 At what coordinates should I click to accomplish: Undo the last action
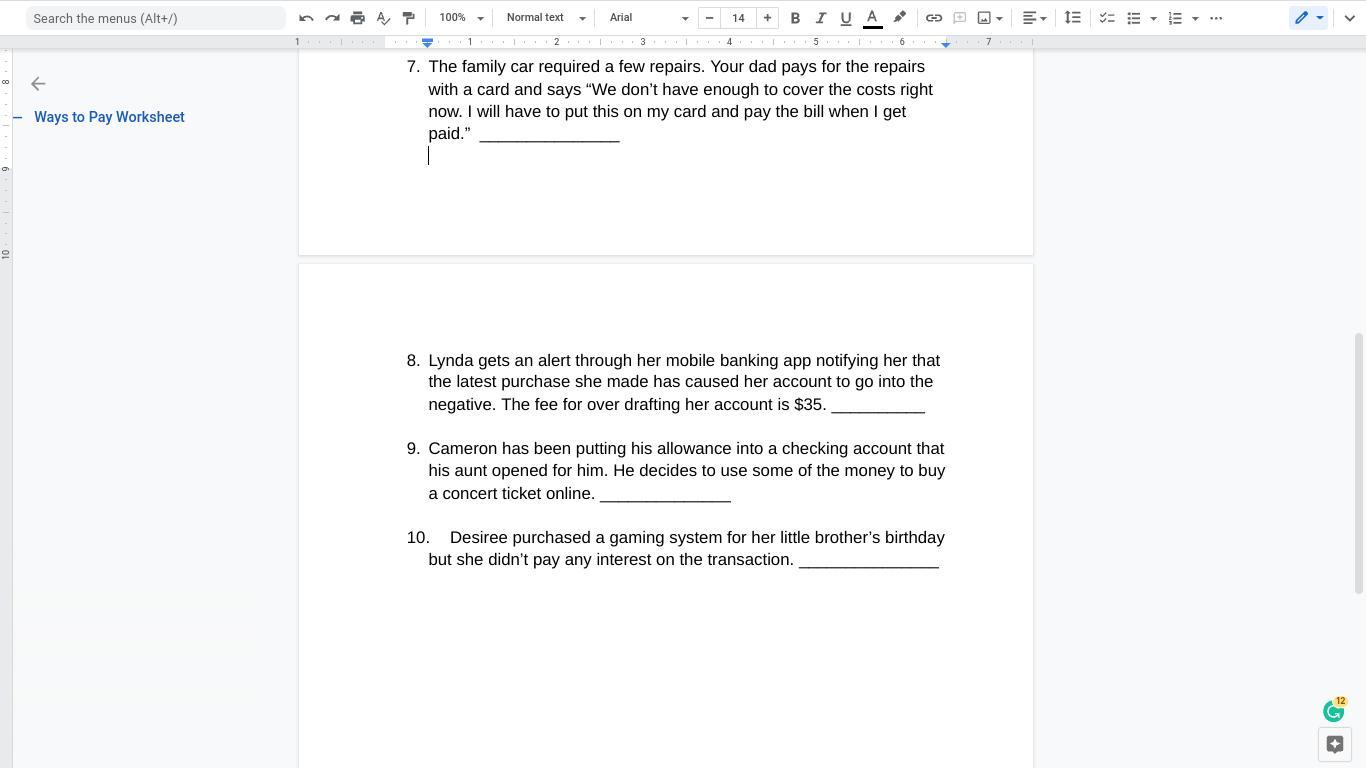[306, 18]
